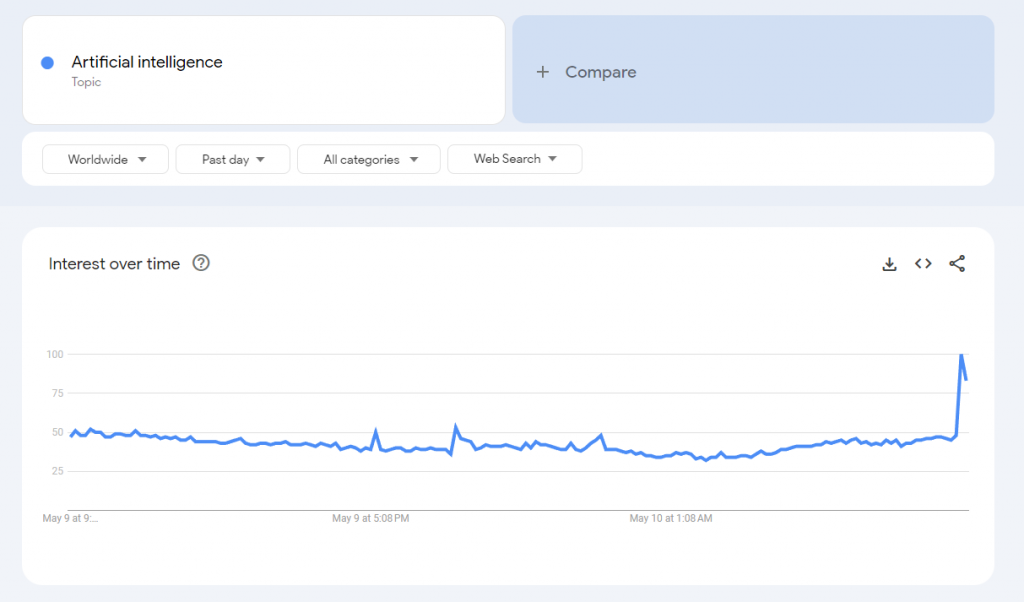The width and height of the screenshot is (1024, 602).
Task: Click the blue dot beside Artificial intelligence
Action: (47, 62)
